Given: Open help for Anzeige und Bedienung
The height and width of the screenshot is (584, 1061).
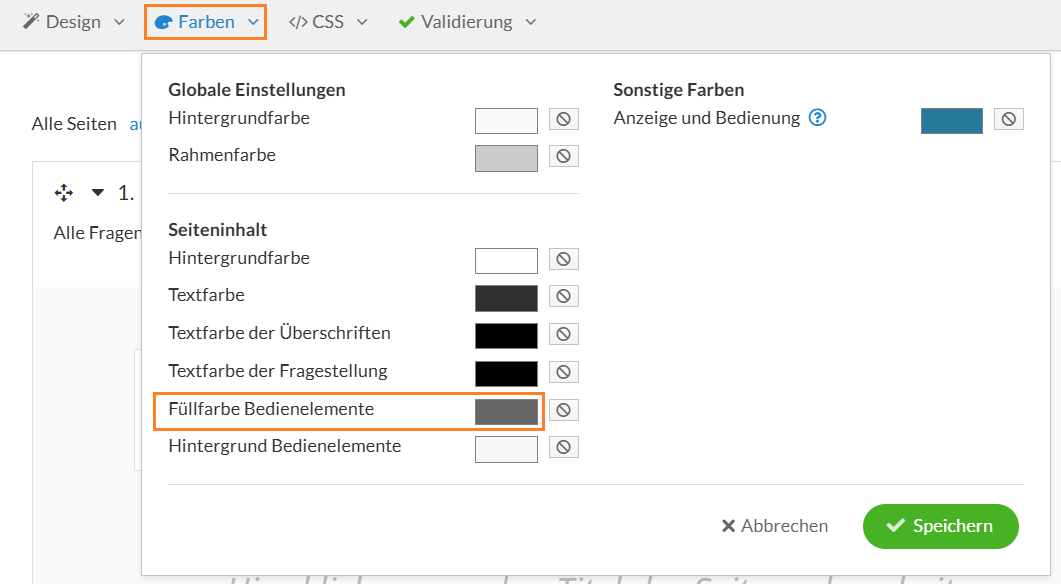Looking at the screenshot, I should (x=817, y=118).
